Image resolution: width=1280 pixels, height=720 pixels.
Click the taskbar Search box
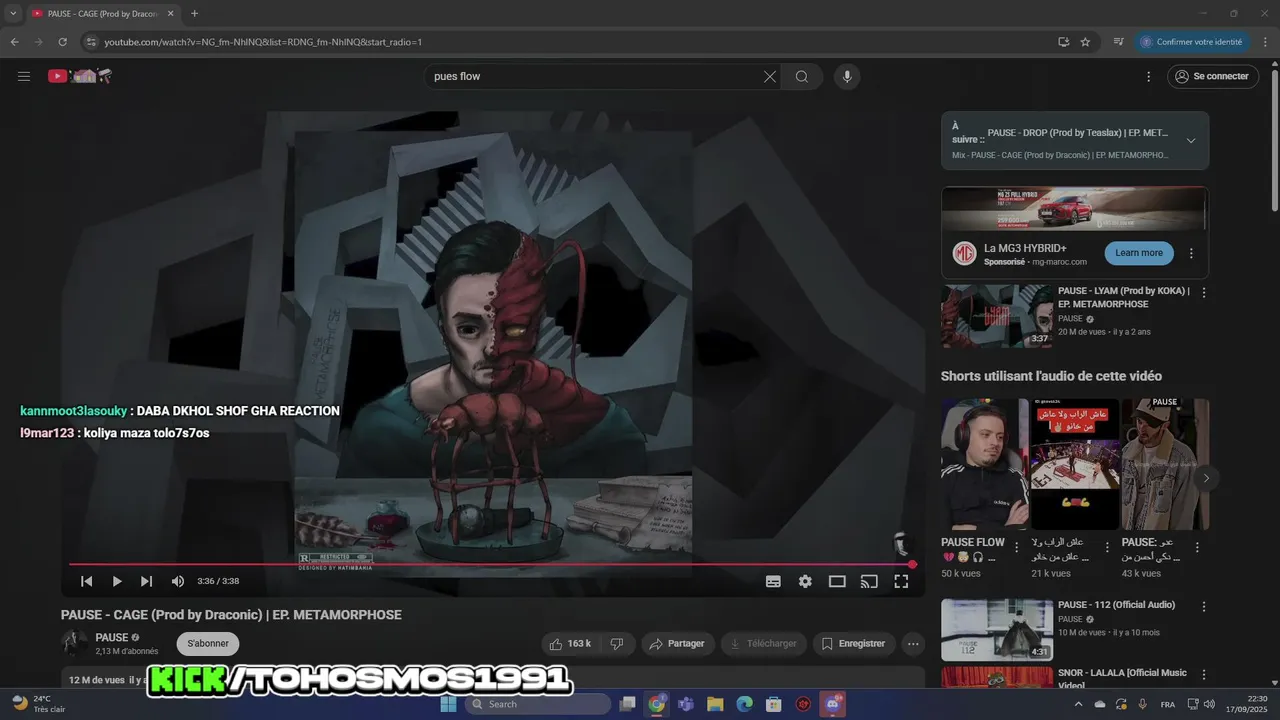pyautogui.click(x=538, y=704)
